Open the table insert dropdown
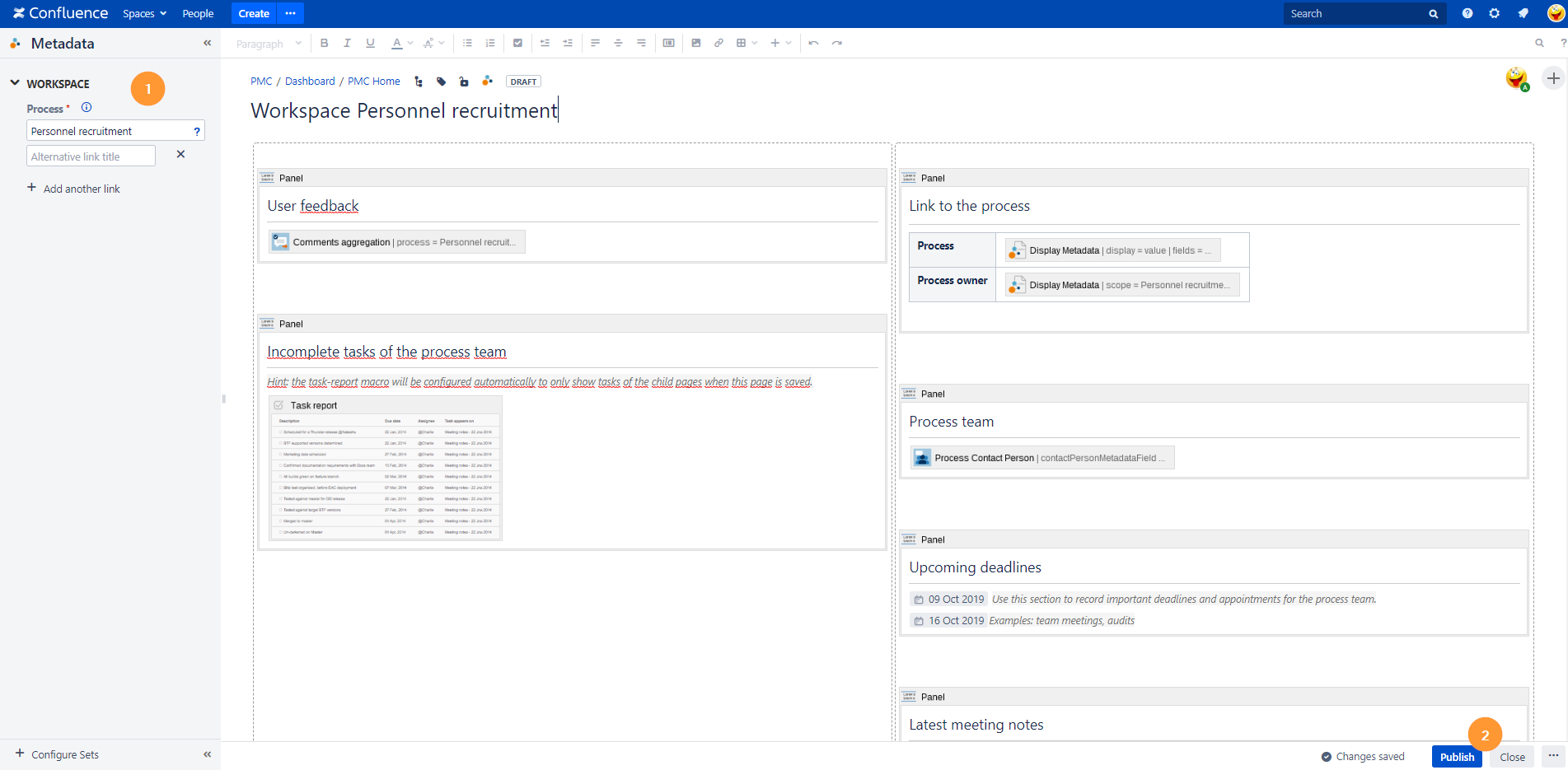 click(x=747, y=43)
